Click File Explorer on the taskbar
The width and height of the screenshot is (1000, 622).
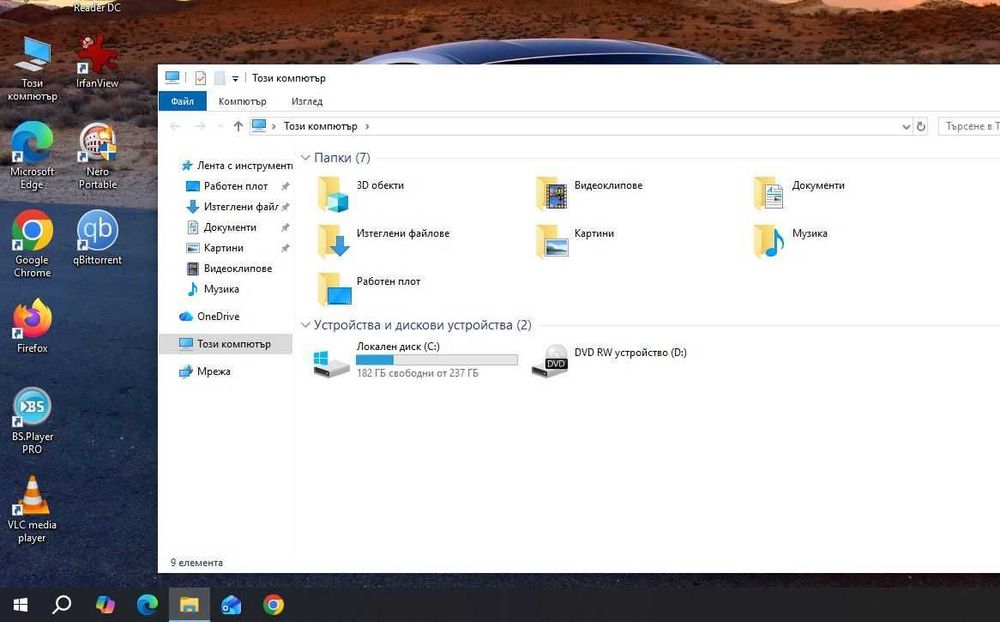[189, 604]
